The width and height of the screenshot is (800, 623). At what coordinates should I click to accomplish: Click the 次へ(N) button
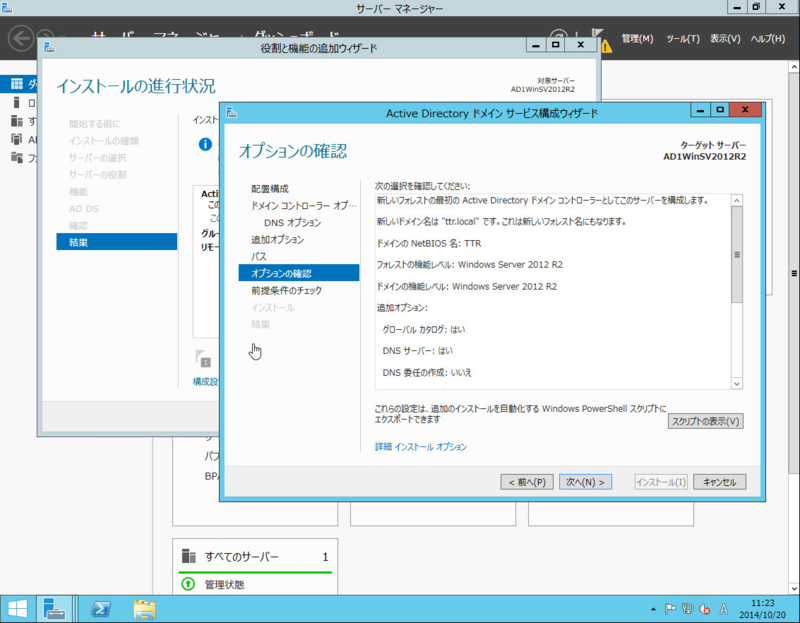click(x=585, y=482)
